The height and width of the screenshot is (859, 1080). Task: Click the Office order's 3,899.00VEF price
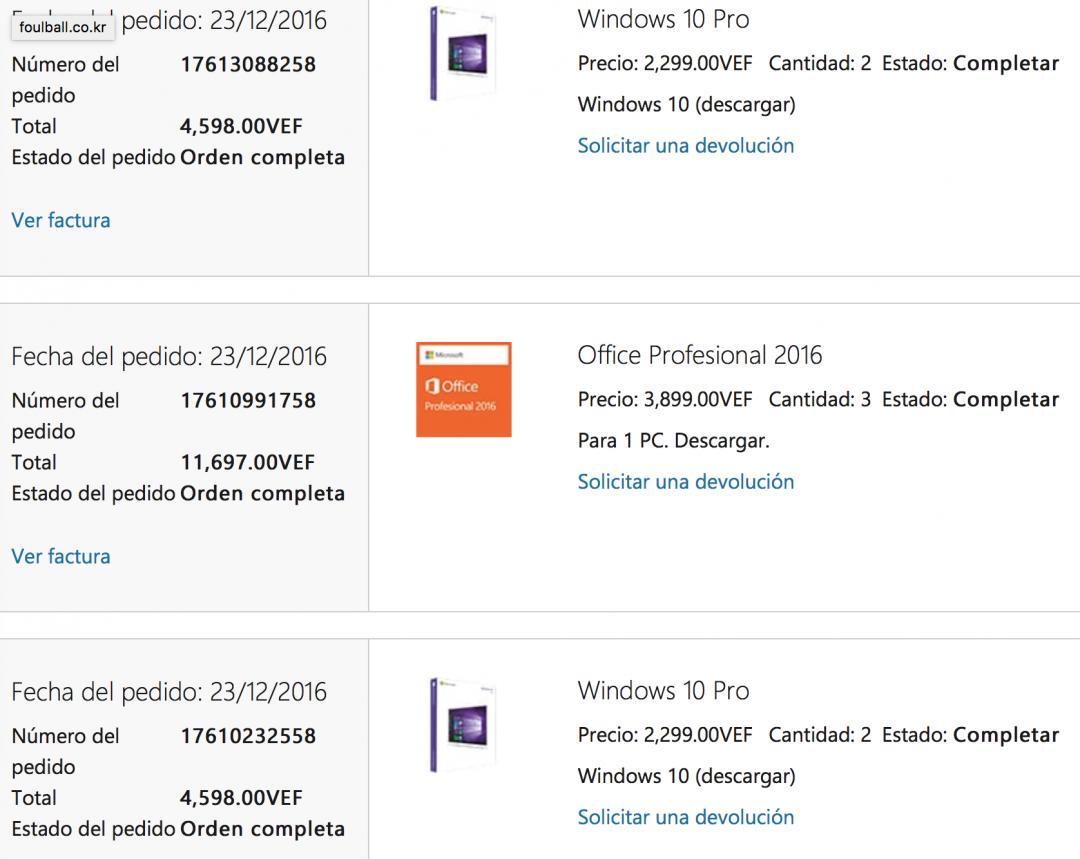pyautogui.click(x=697, y=400)
